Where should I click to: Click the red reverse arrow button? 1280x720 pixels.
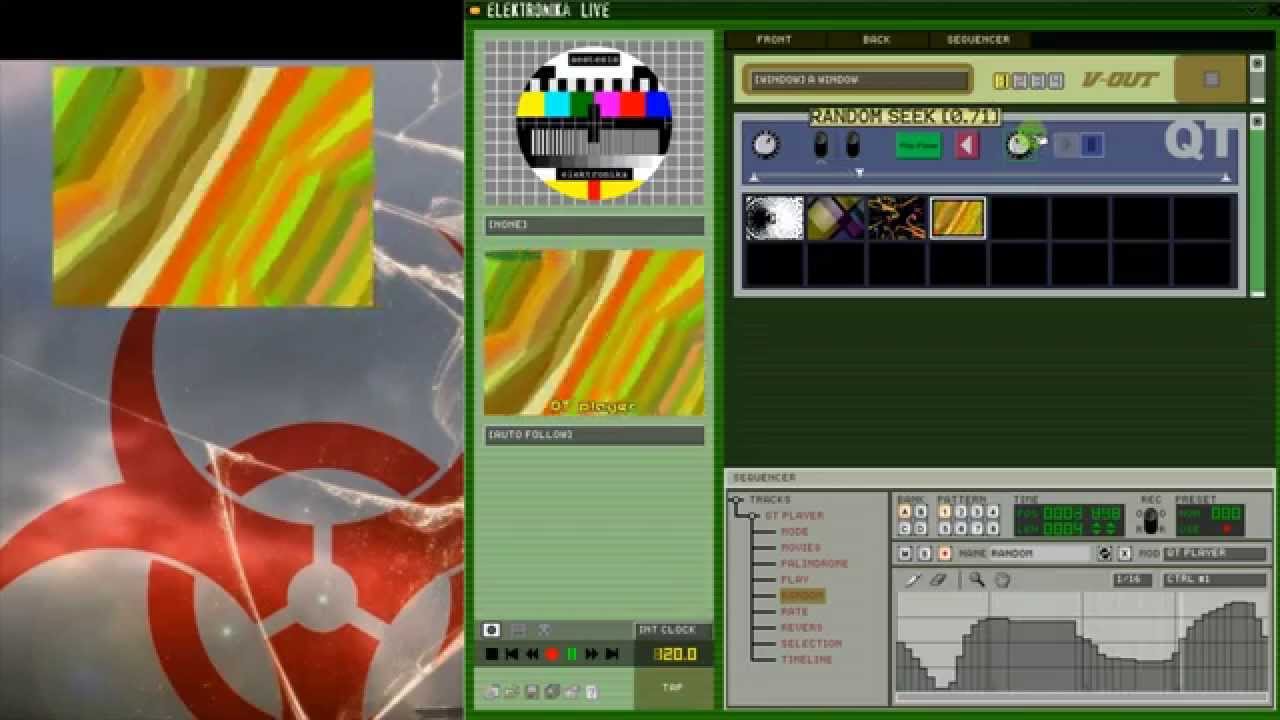(x=966, y=146)
